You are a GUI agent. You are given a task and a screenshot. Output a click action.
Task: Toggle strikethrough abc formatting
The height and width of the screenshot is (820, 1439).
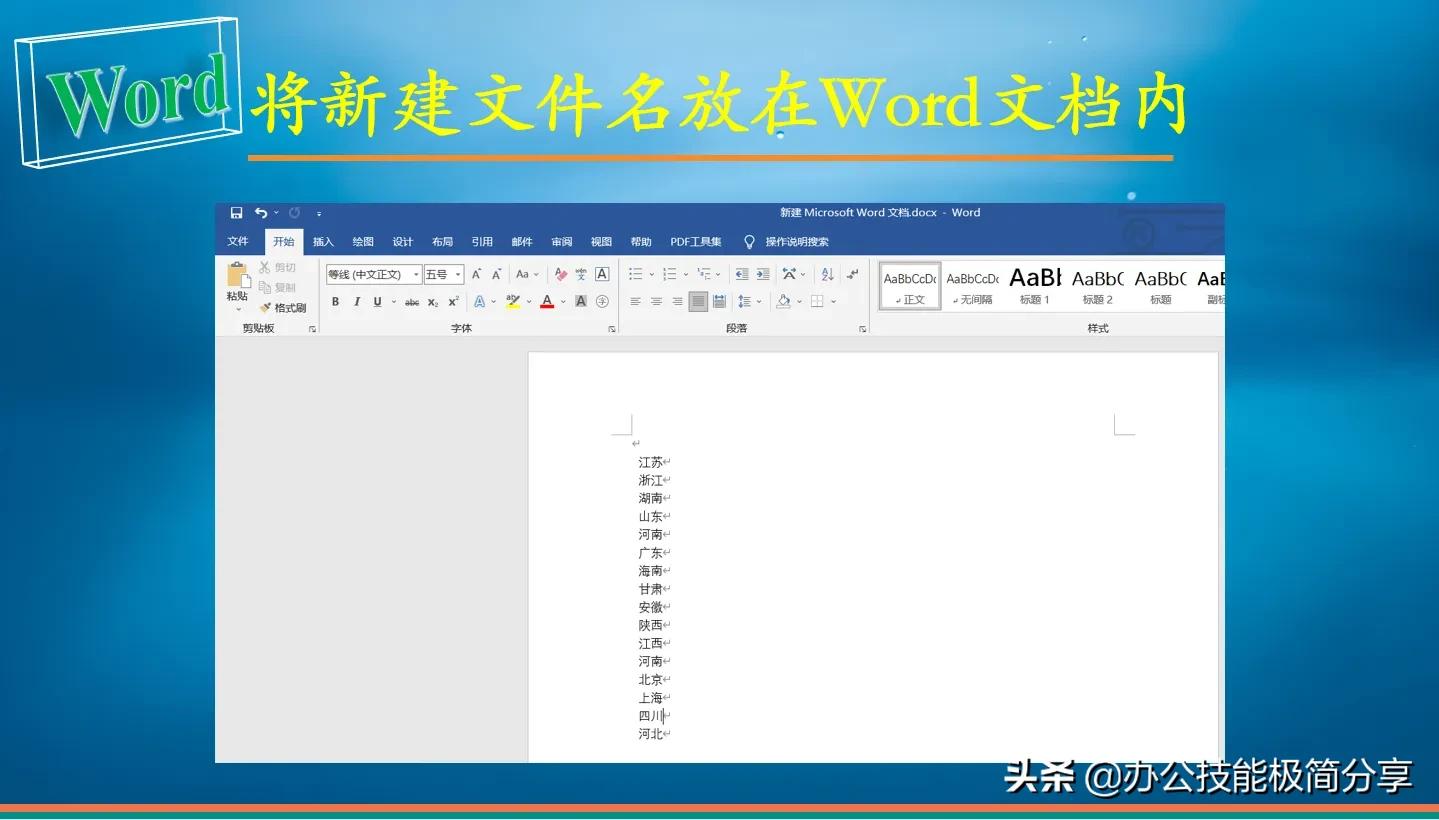click(412, 302)
